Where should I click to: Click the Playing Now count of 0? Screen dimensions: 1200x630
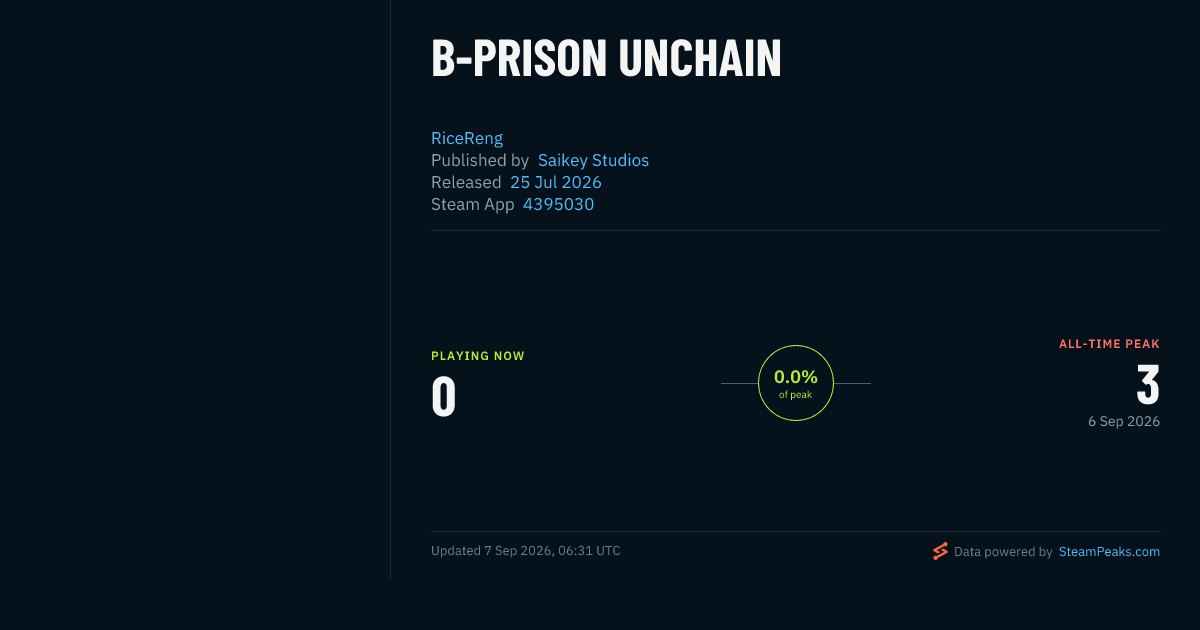(444, 397)
